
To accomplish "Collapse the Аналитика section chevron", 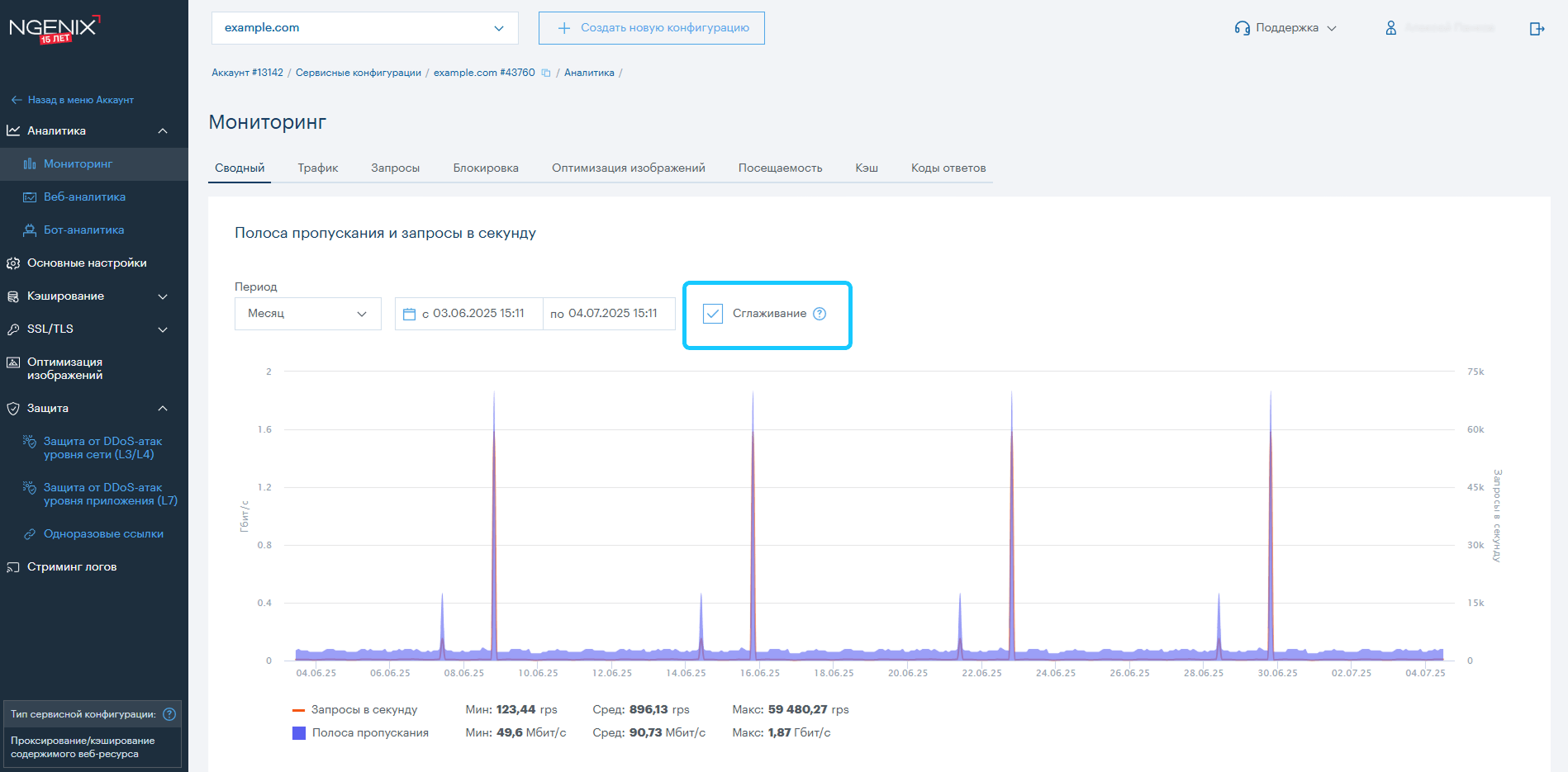I will [163, 130].
